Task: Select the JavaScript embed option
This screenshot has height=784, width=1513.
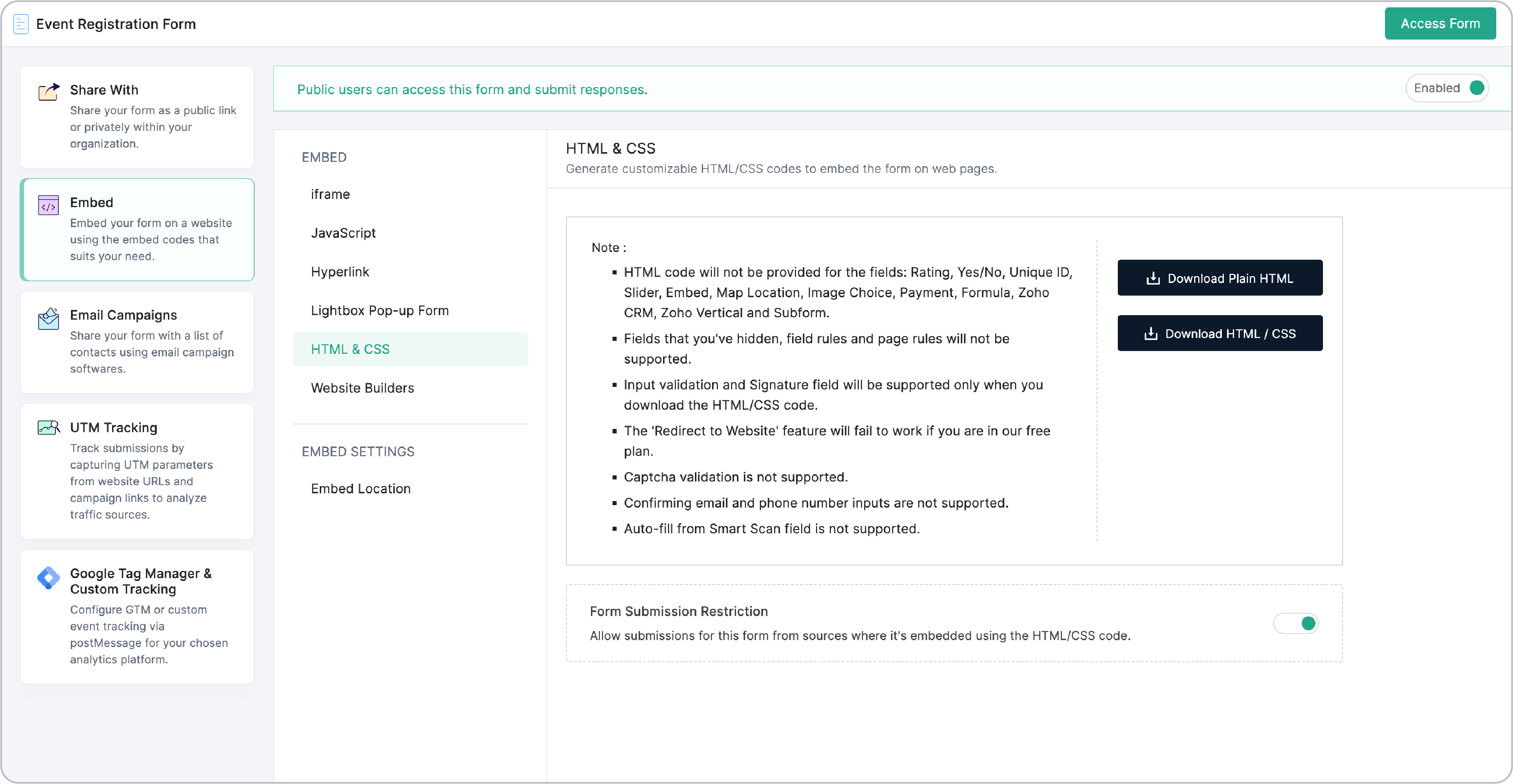Action: (x=343, y=233)
